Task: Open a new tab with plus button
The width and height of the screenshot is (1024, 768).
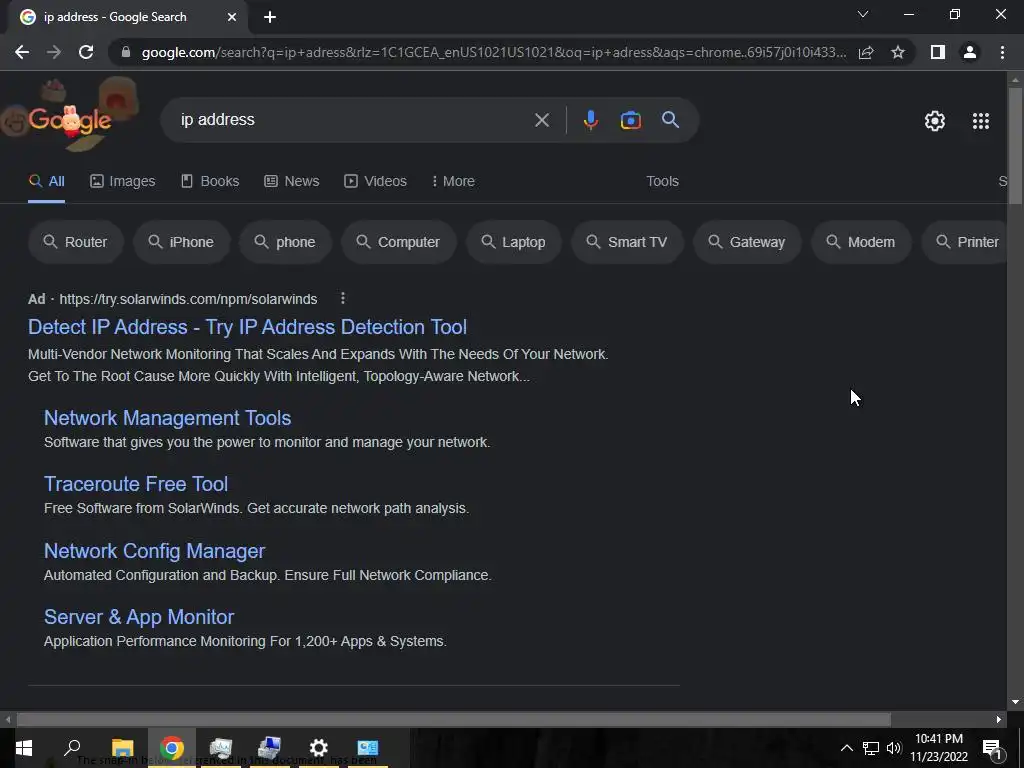Action: point(270,17)
